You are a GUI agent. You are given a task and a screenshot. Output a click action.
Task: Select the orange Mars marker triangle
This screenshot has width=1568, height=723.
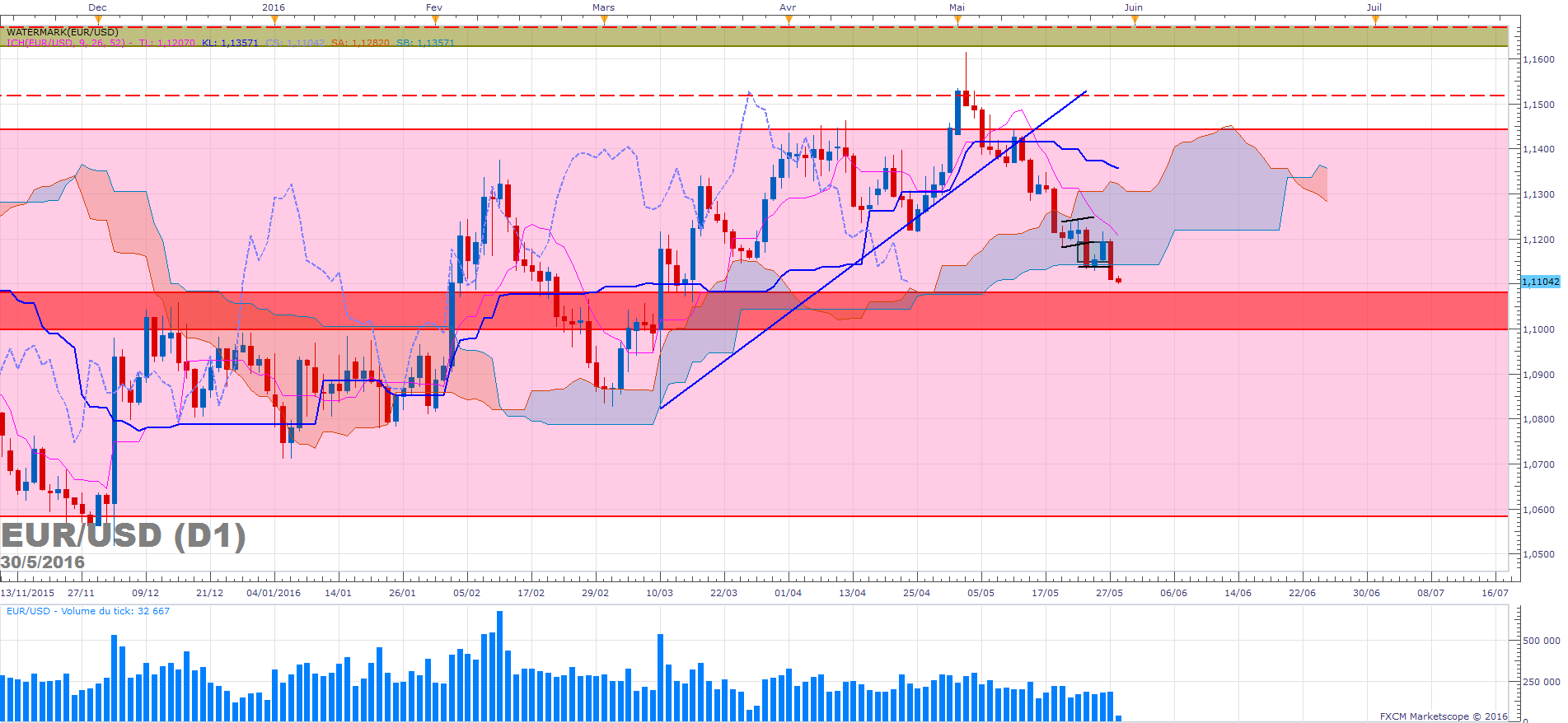(604, 20)
